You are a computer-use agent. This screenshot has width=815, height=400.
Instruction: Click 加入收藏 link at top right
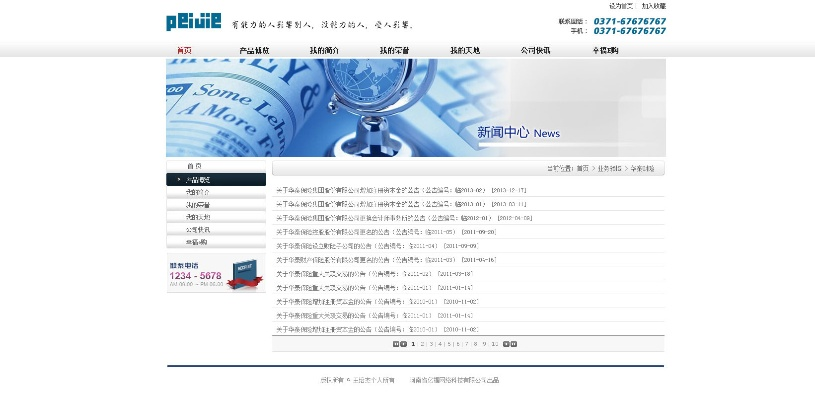[x=653, y=6]
